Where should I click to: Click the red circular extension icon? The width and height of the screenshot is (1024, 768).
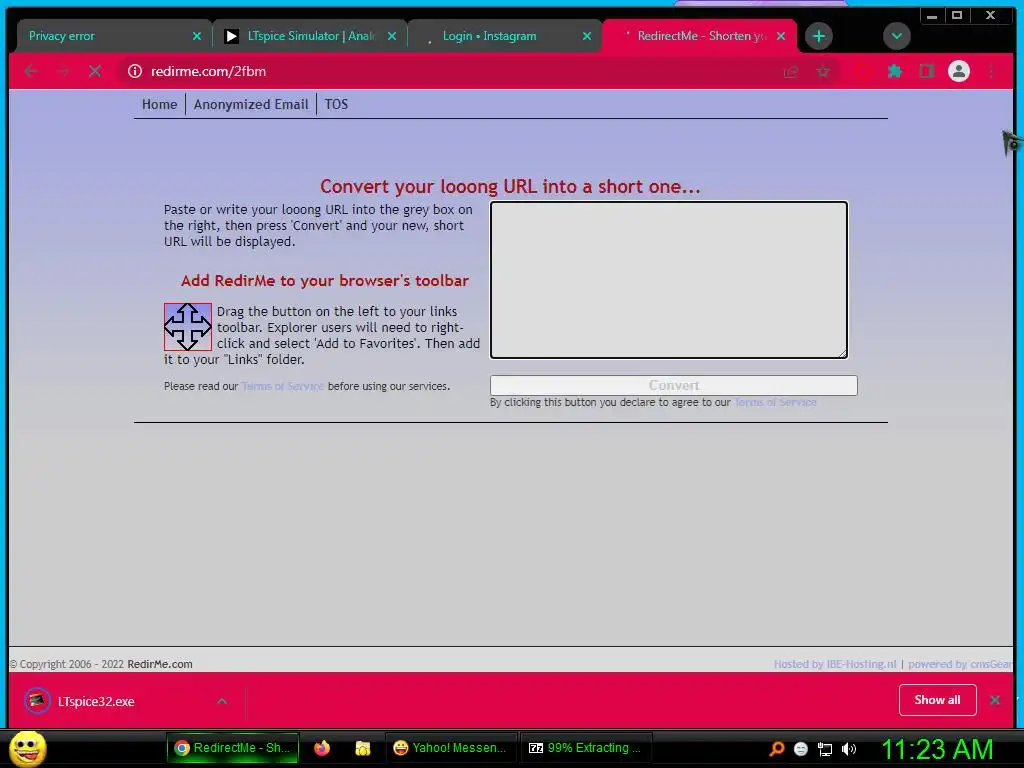[863, 71]
